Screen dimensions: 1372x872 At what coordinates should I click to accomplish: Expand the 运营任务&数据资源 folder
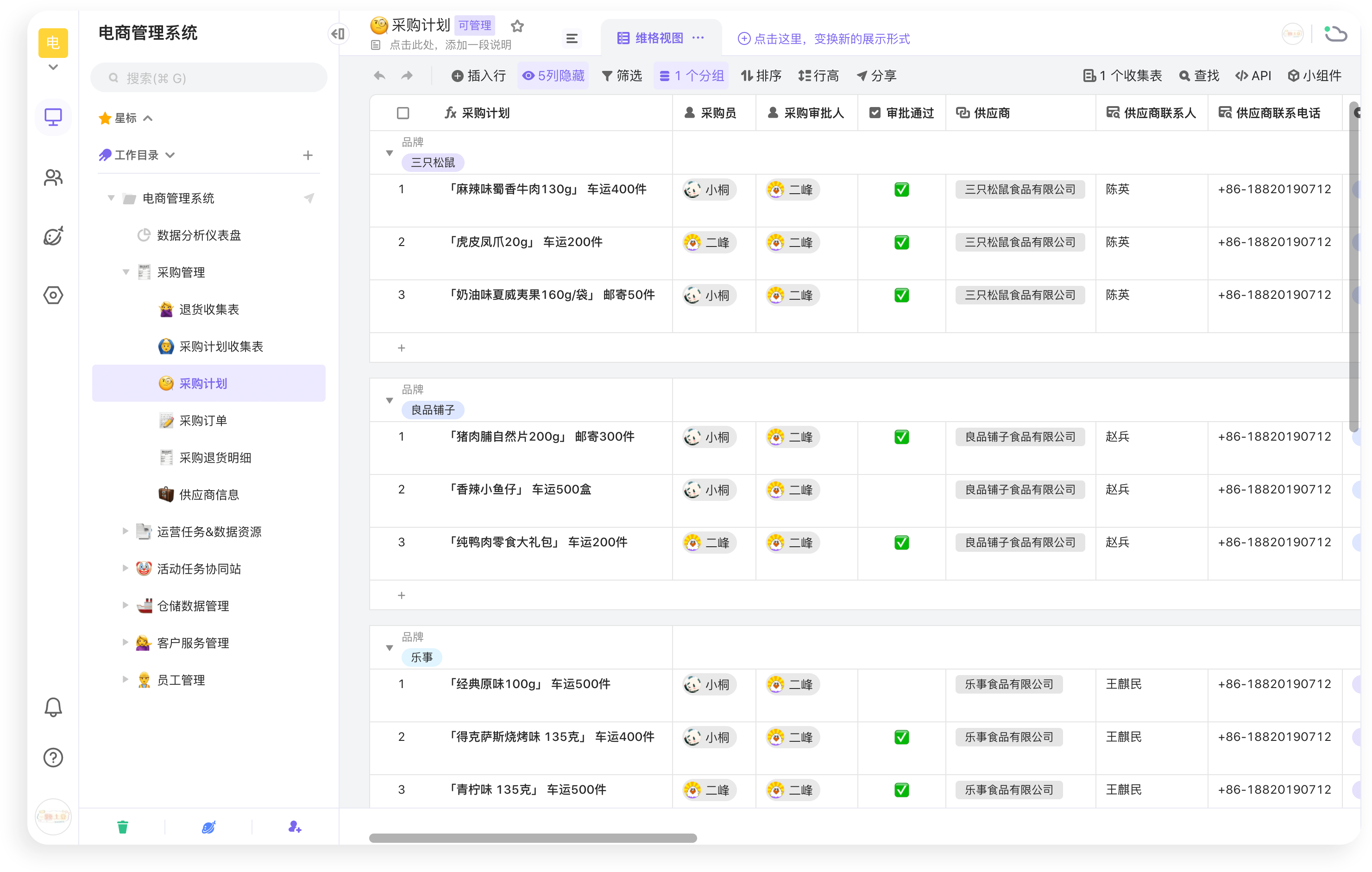click(x=126, y=531)
